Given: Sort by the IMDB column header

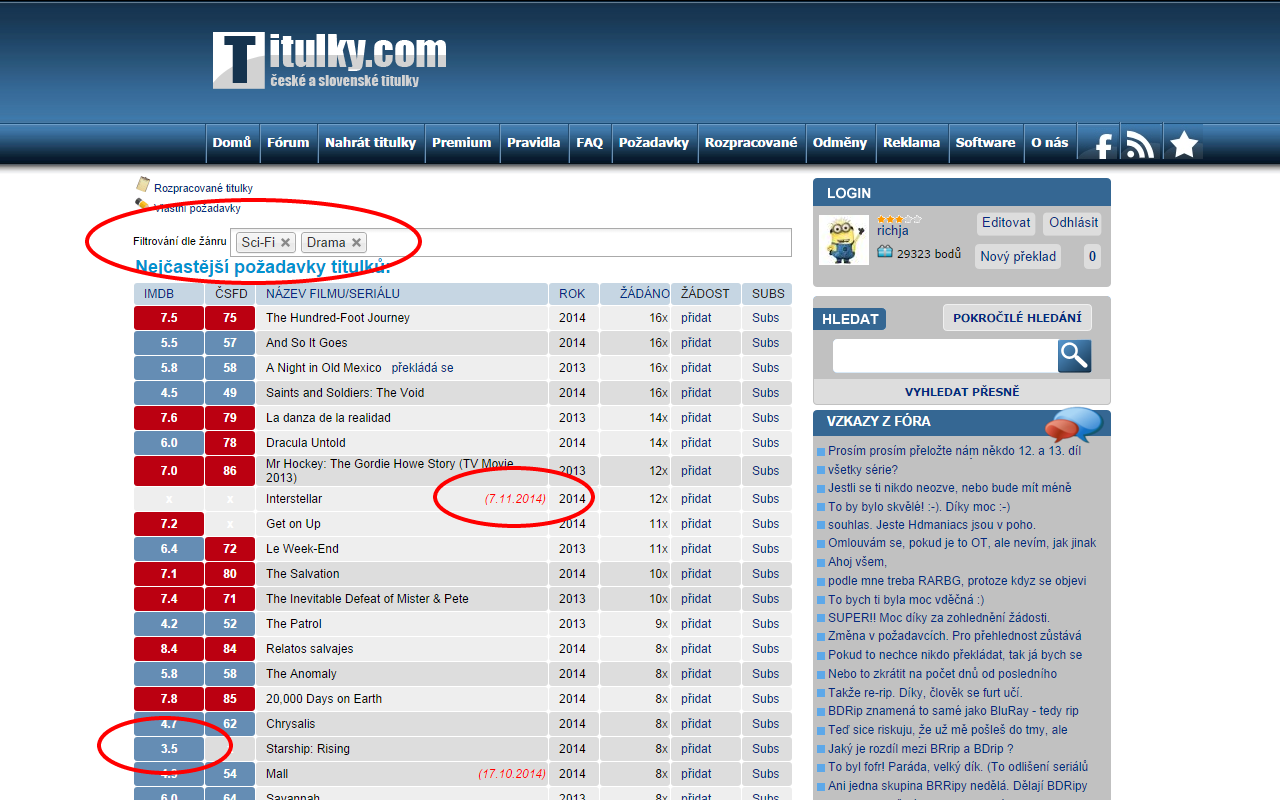Looking at the screenshot, I should 168,294.
